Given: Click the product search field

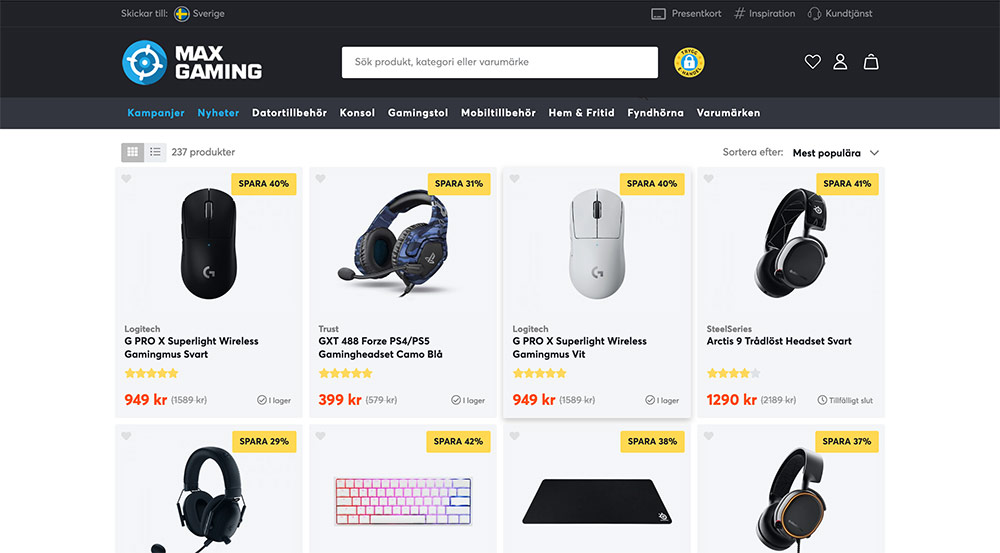Looking at the screenshot, I should pos(500,63).
